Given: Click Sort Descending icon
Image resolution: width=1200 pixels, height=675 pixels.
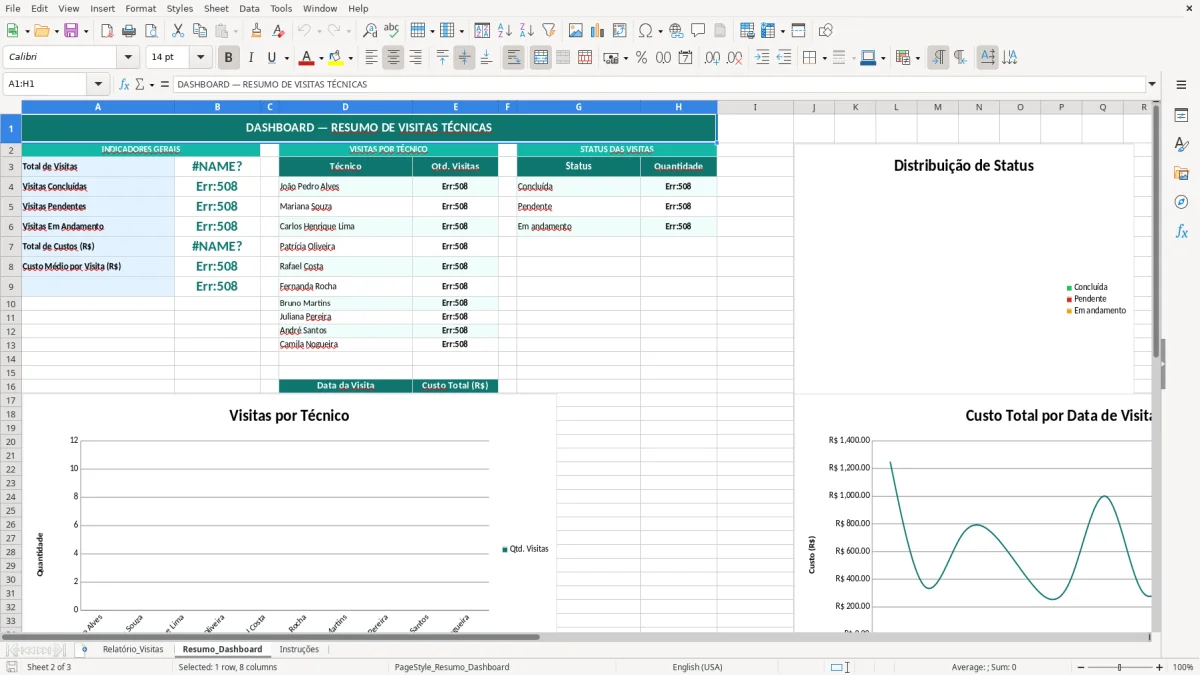Looking at the screenshot, I should [x=527, y=31].
